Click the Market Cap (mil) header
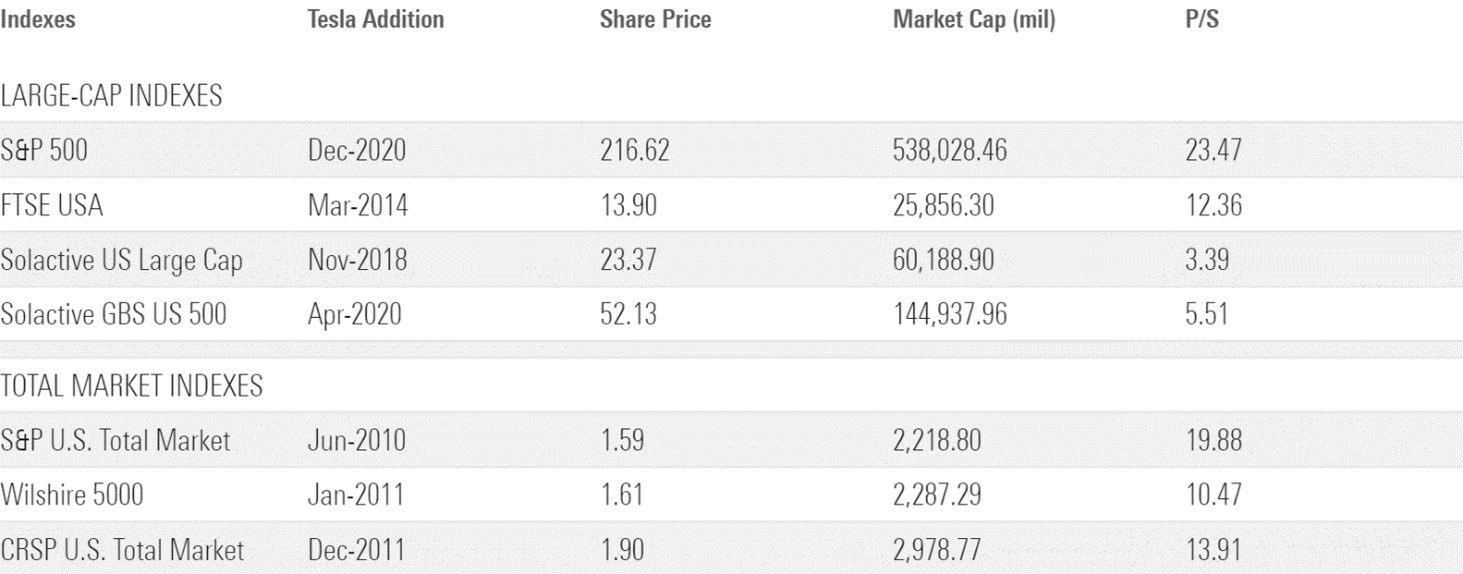 click(973, 19)
